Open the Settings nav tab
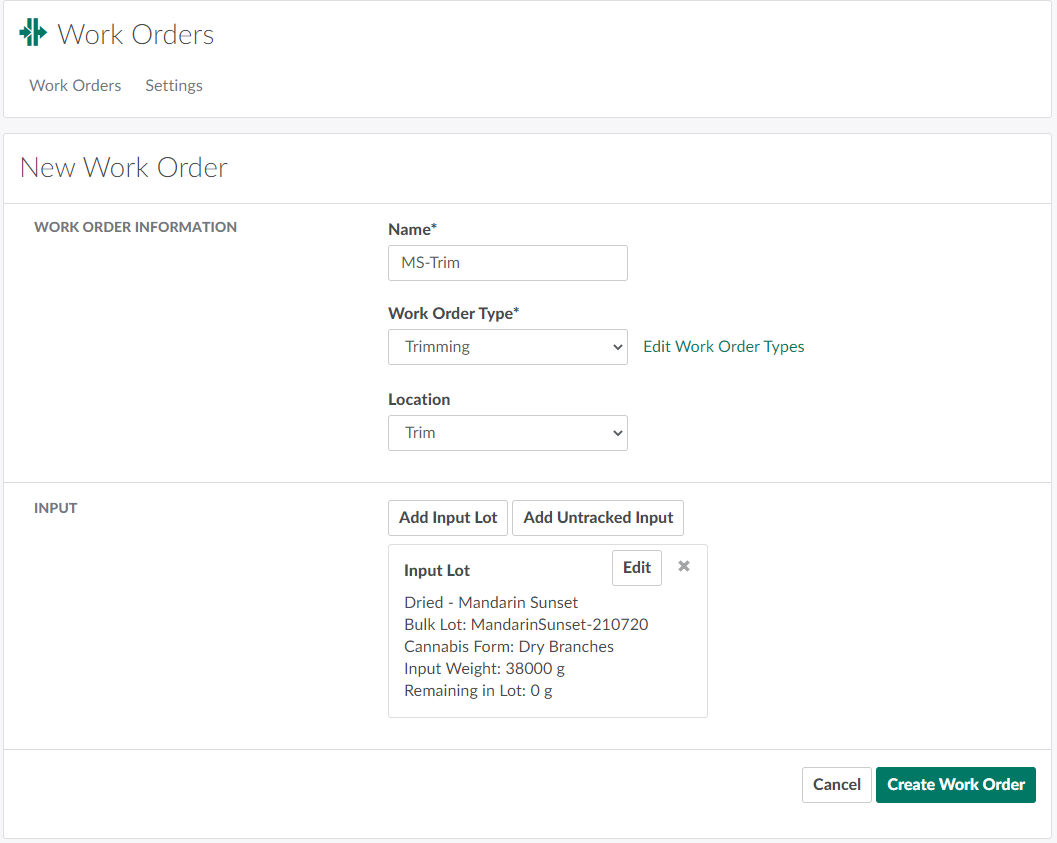This screenshot has height=843, width=1057. tap(174, 86)
